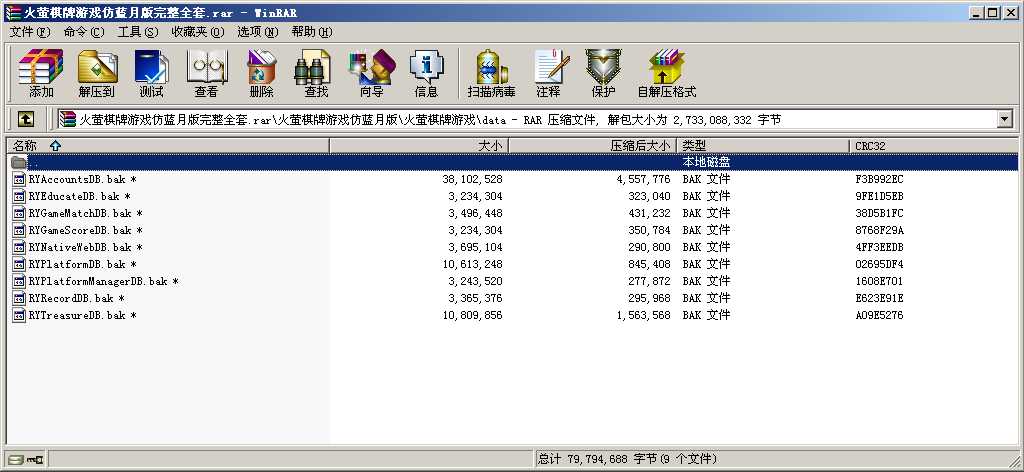Select RYTreasureDB.bak file name
This screenshot has width=1024, height=472.
pyautogui.click(x=82, y=315)
